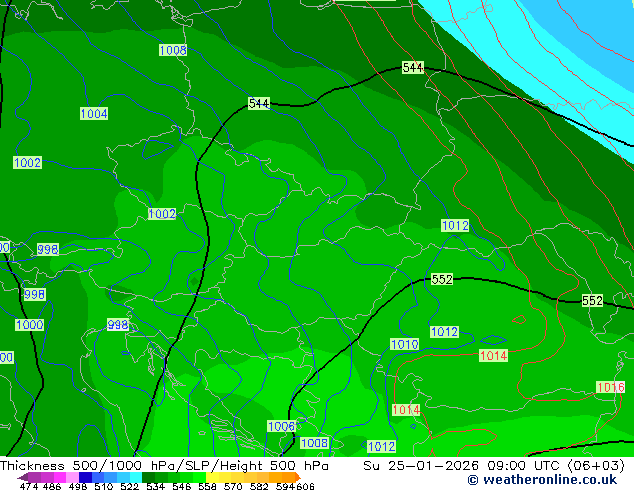This screenshot has width=634, height=490.
Task: Click the 1000 pressure label
Action: (x=30, y=325)
